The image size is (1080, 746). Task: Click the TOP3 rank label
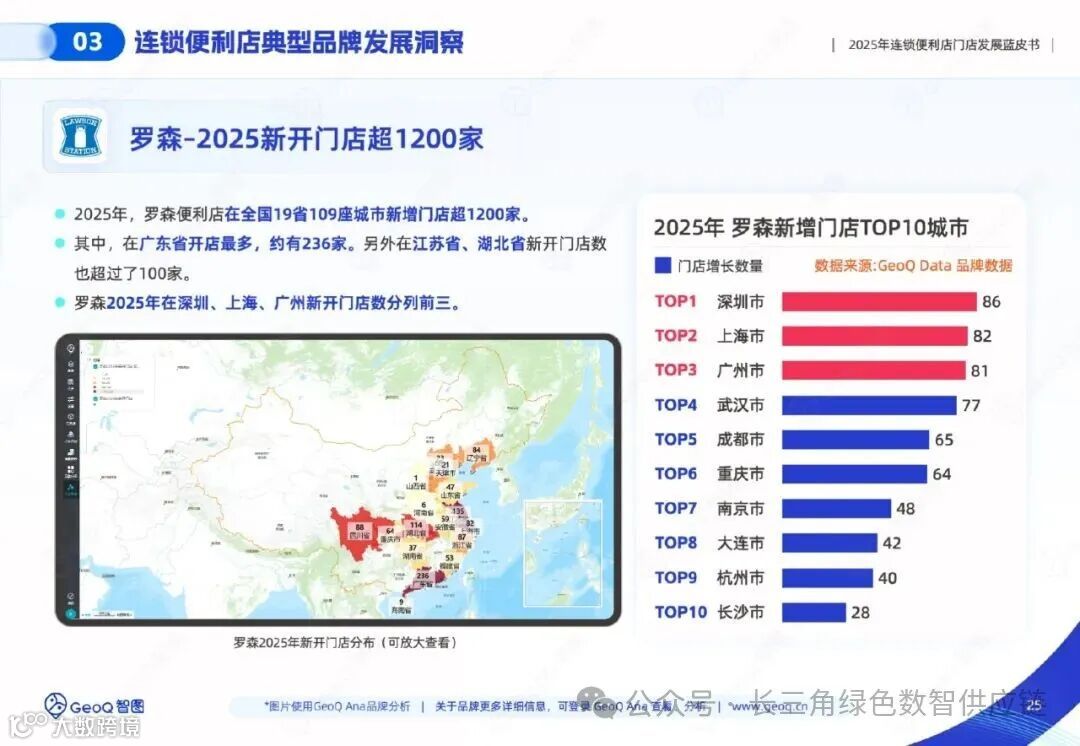tap(676, 370)
